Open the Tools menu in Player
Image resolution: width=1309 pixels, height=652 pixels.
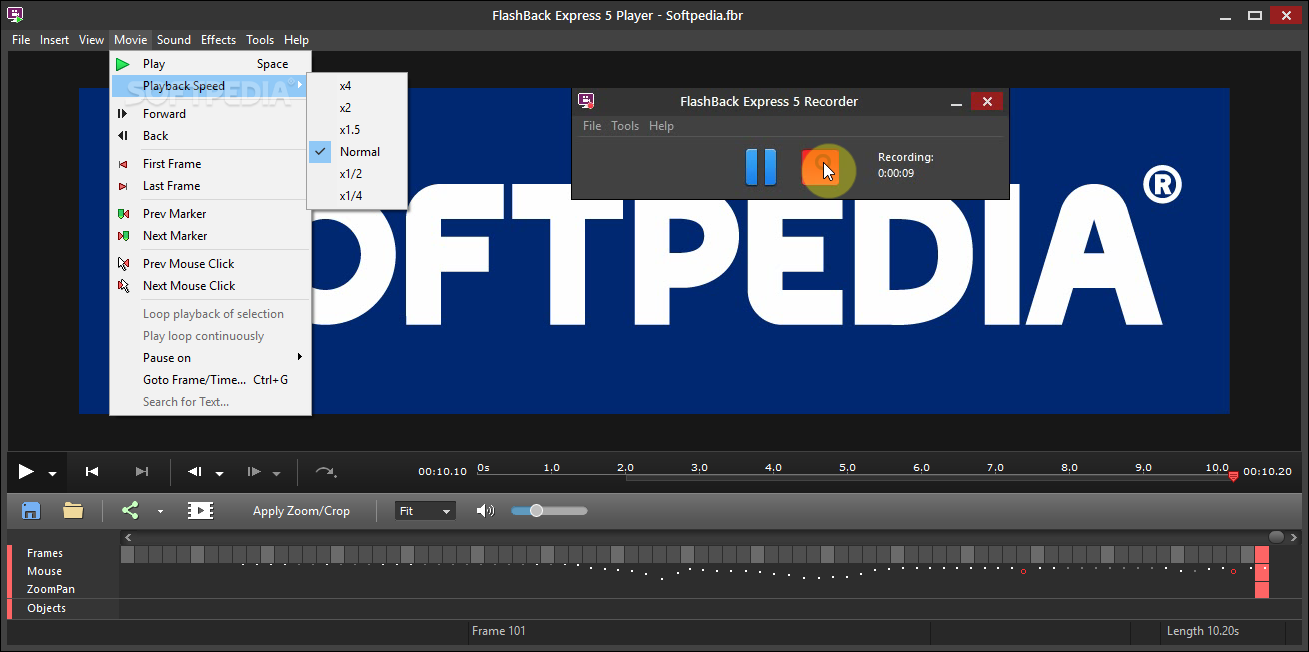click(260, 40)
